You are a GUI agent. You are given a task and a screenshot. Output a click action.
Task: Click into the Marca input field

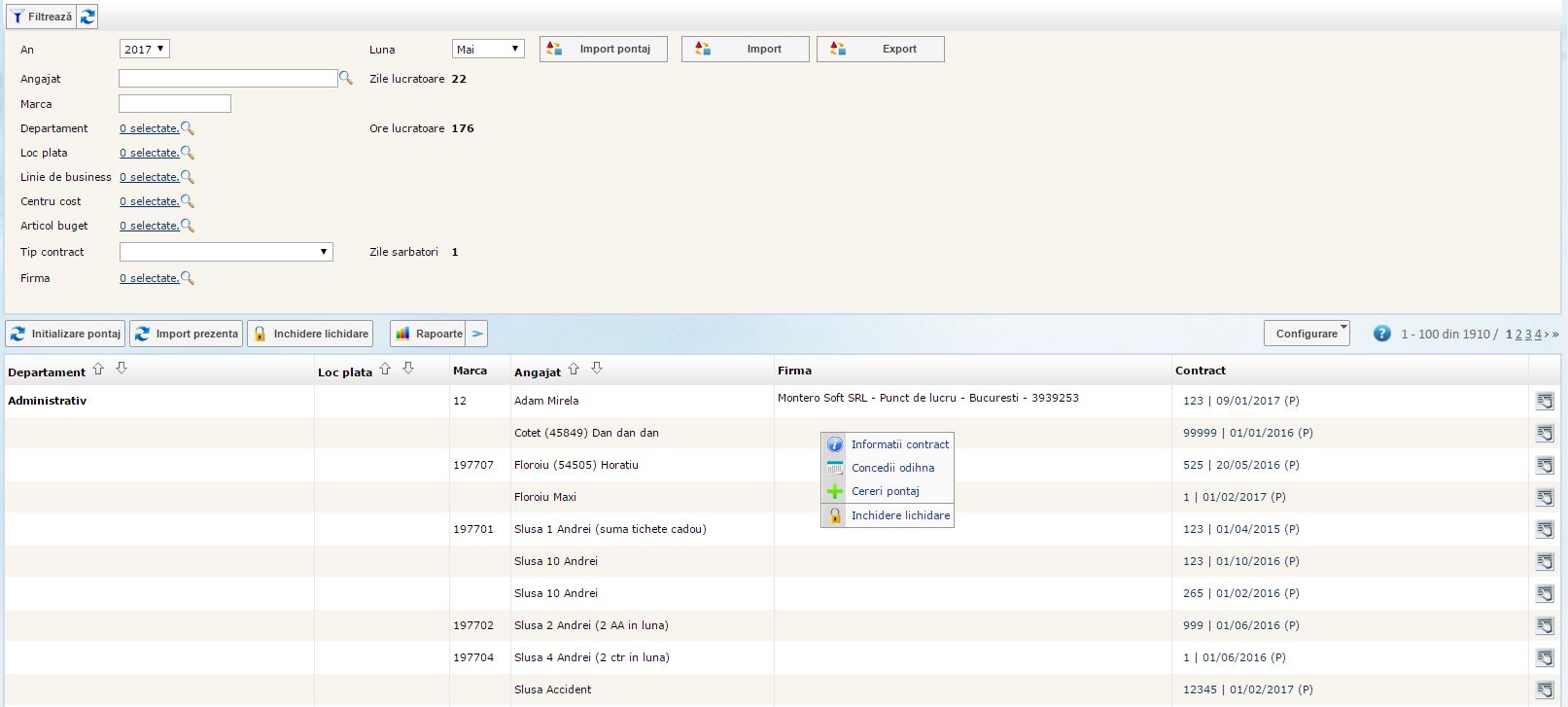pyautogui.click(x=175, y=104)
